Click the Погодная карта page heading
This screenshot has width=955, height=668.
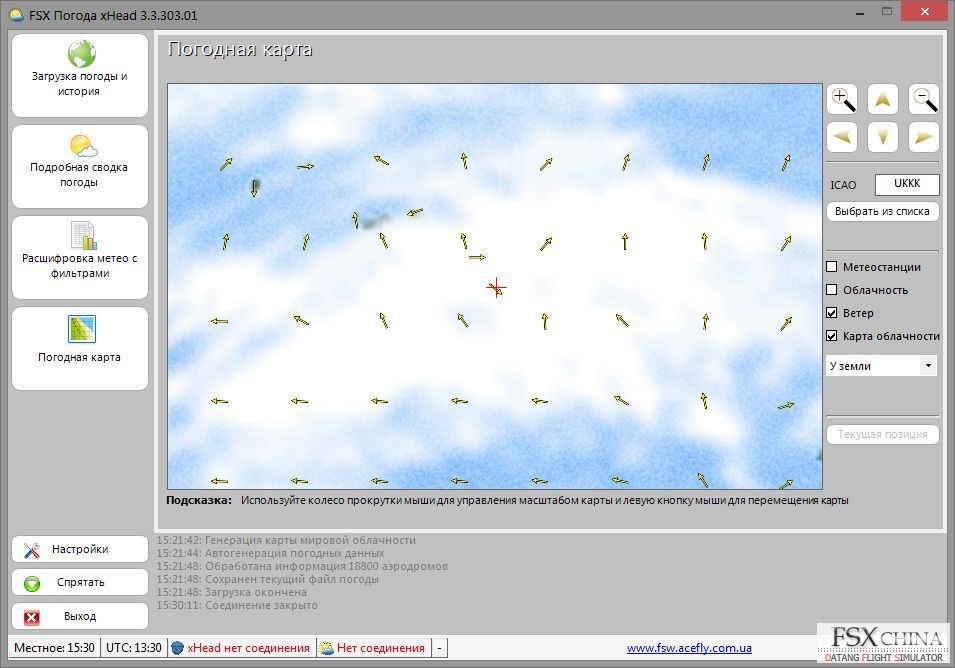click(x=240, y=49)
